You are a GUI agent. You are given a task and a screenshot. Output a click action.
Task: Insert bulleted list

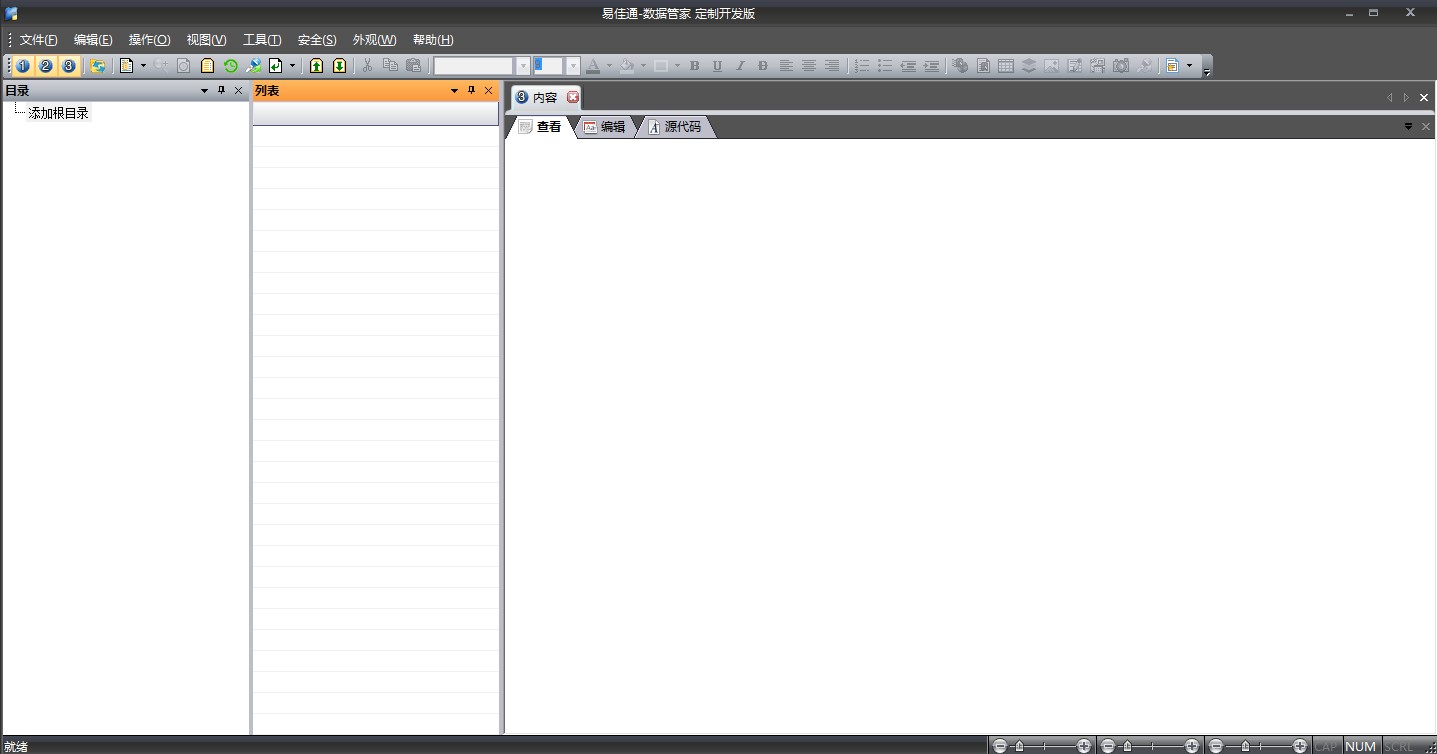click(884, 66)
